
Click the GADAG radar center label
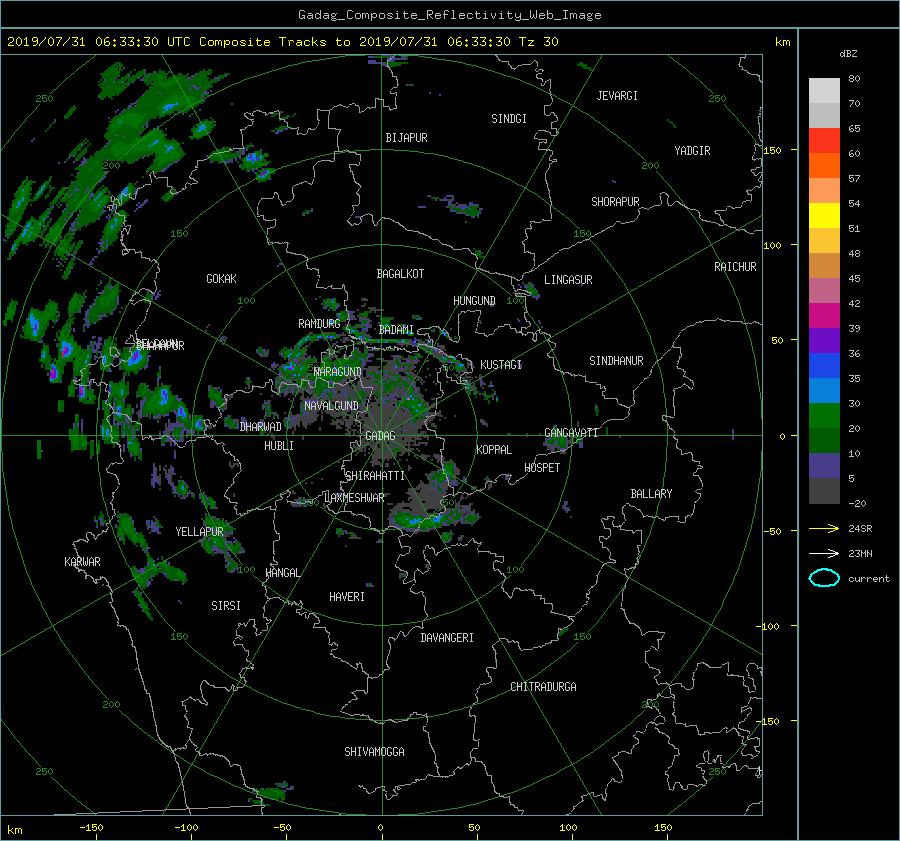click(380, 436)
